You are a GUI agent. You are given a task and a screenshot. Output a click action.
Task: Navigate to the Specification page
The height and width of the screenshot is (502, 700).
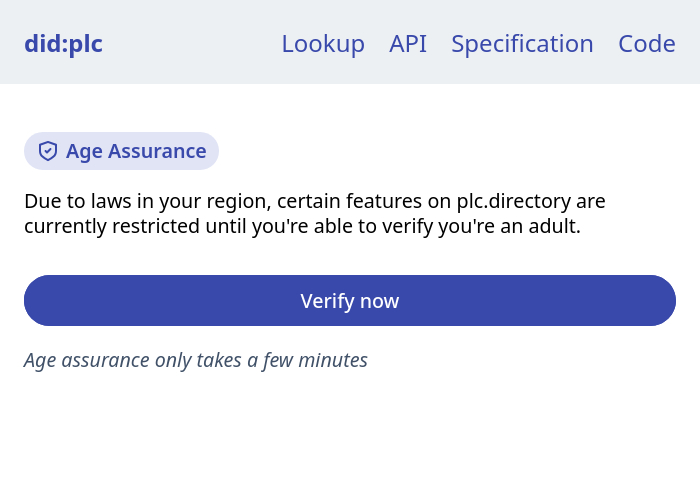click(522, 44)
